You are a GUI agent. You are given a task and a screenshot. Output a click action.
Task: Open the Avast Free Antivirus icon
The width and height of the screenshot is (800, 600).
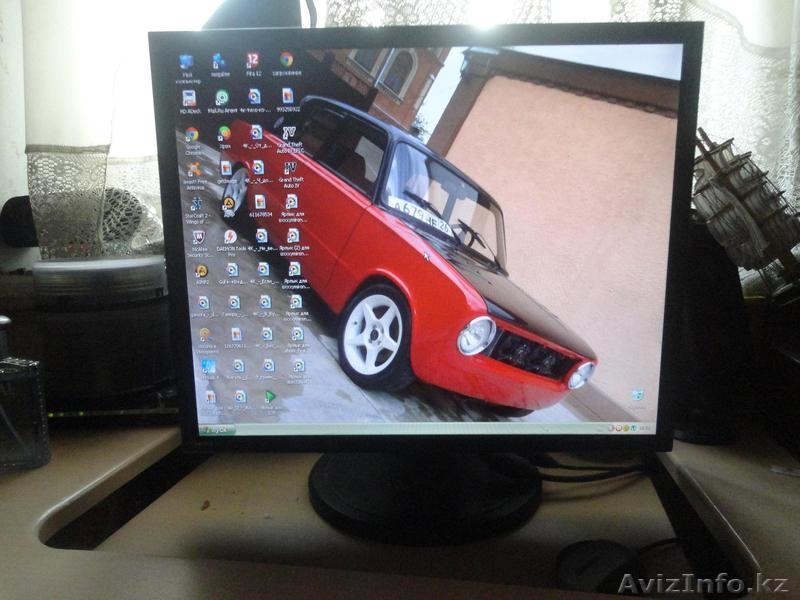[195, 170]
